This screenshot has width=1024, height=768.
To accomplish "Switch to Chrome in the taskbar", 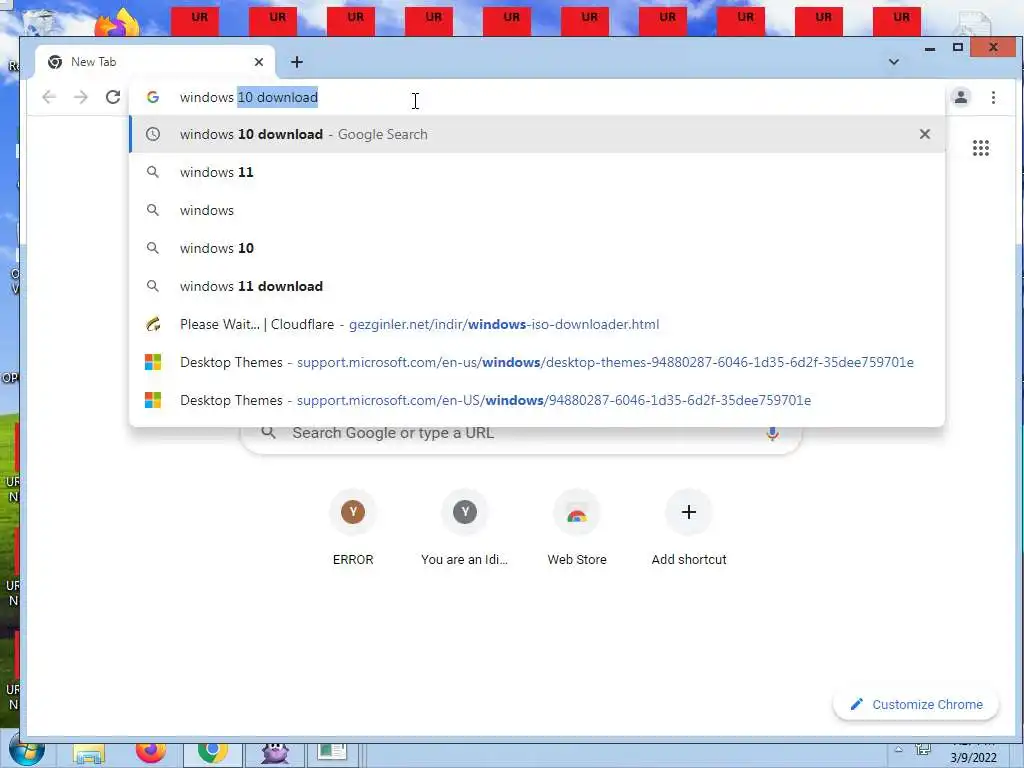I will (212, 753).
